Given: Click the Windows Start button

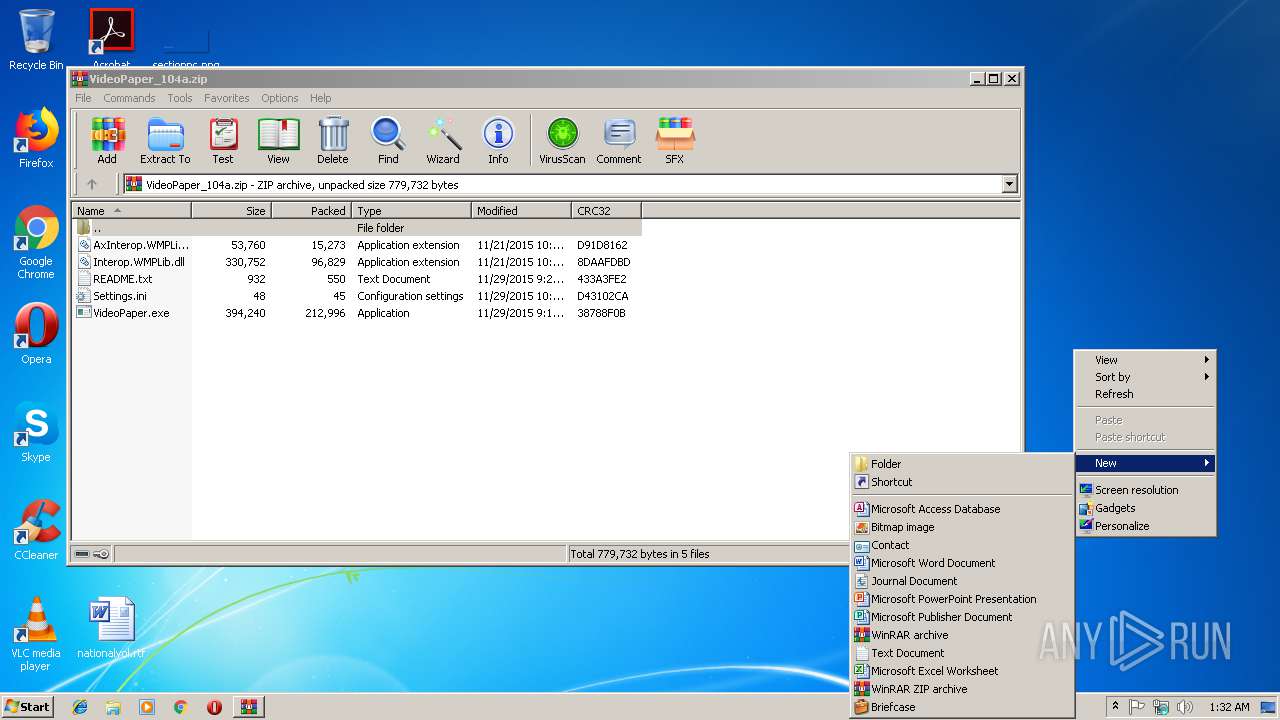Looking at the screenshot, I should click(28, 707).
